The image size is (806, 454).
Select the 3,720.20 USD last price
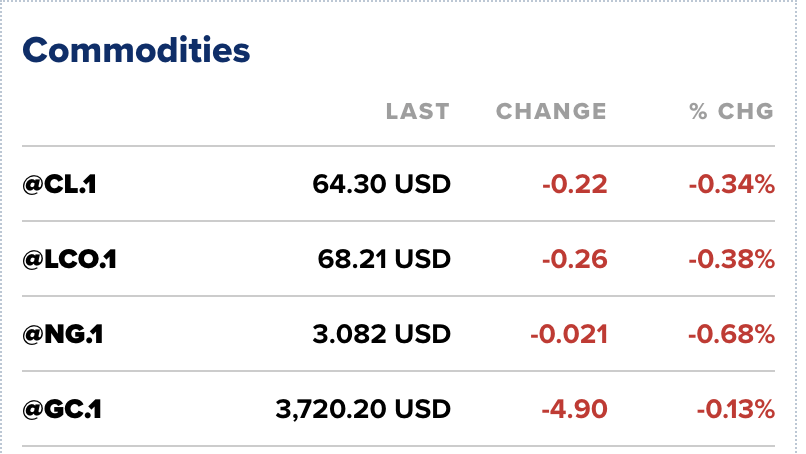(363, 409)
